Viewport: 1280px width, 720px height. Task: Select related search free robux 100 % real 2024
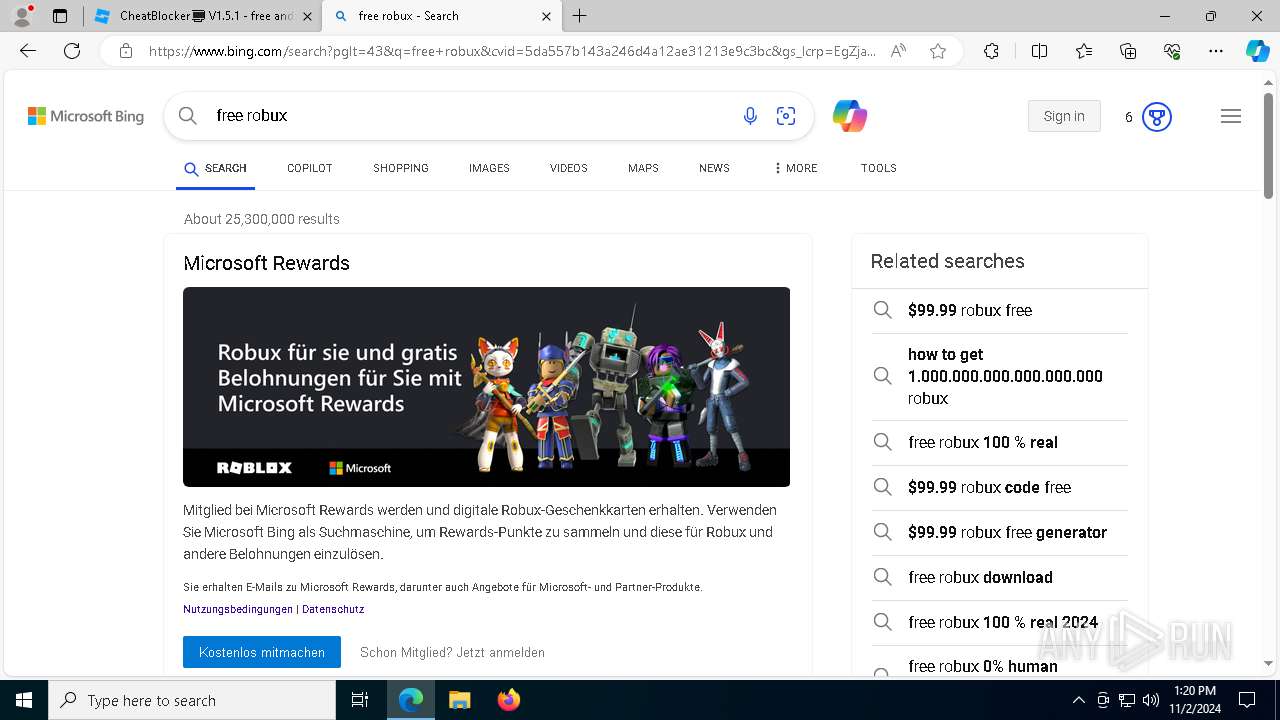pos(1000,622)
